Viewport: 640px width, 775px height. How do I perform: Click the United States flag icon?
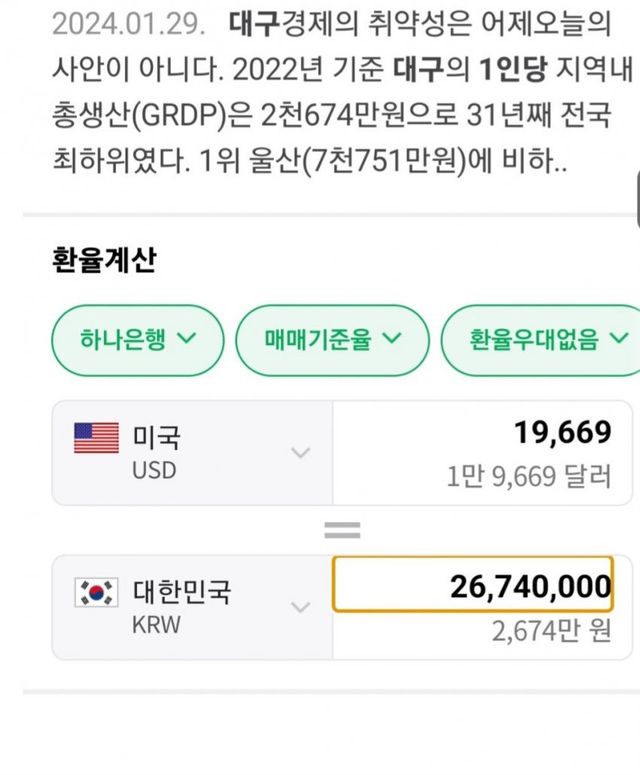click(97, 438)
